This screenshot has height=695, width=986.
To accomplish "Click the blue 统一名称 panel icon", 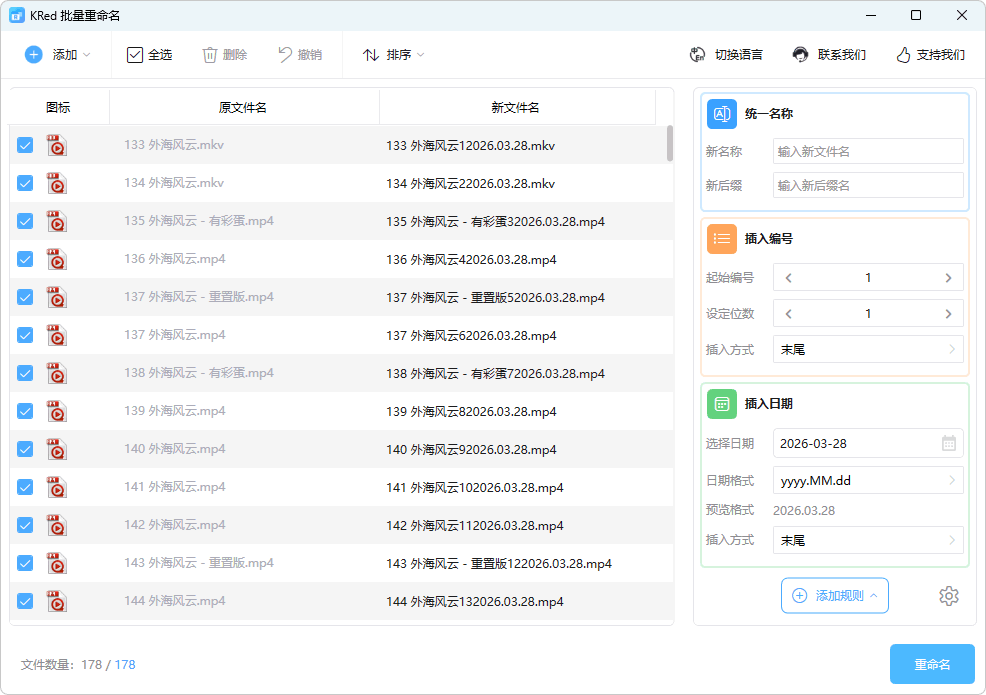I will pyautogui.click(x=722, y=114).
